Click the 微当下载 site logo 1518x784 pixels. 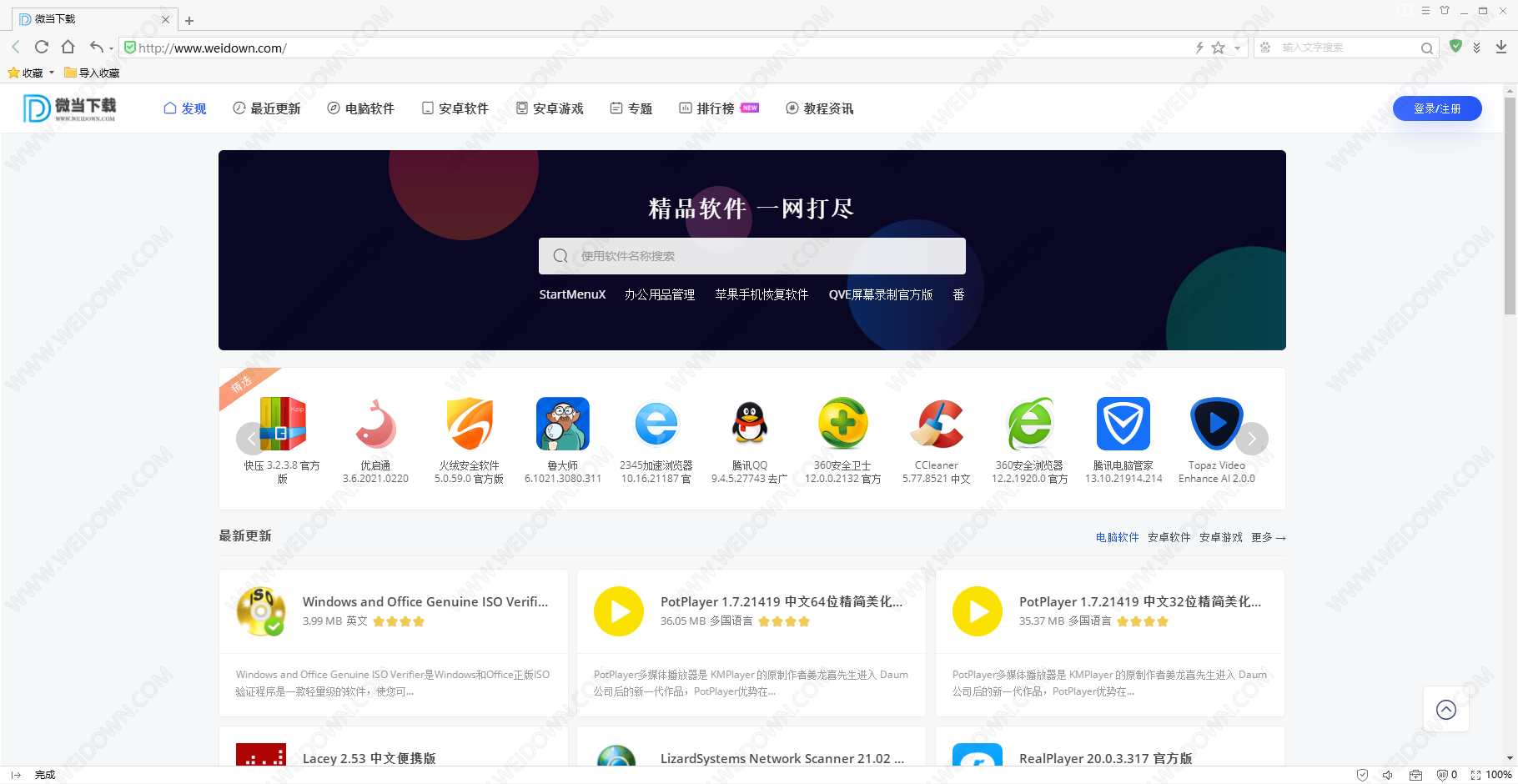[x=70, y=108]
